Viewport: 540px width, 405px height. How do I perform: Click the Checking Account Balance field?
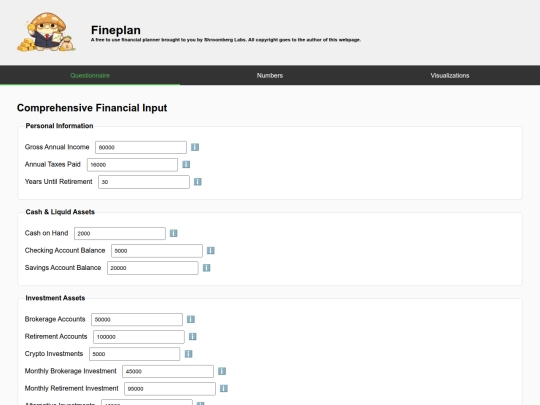point(157,251)
